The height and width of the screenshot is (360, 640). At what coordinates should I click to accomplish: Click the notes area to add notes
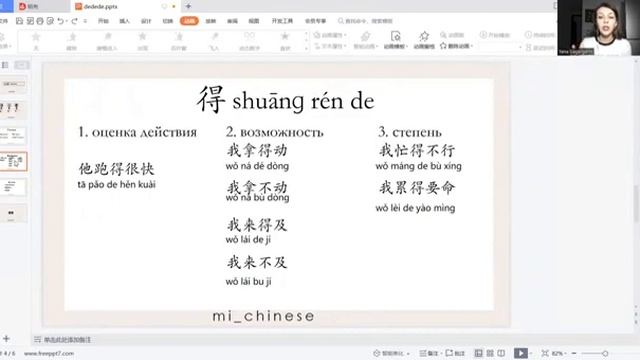pos(67,340)
